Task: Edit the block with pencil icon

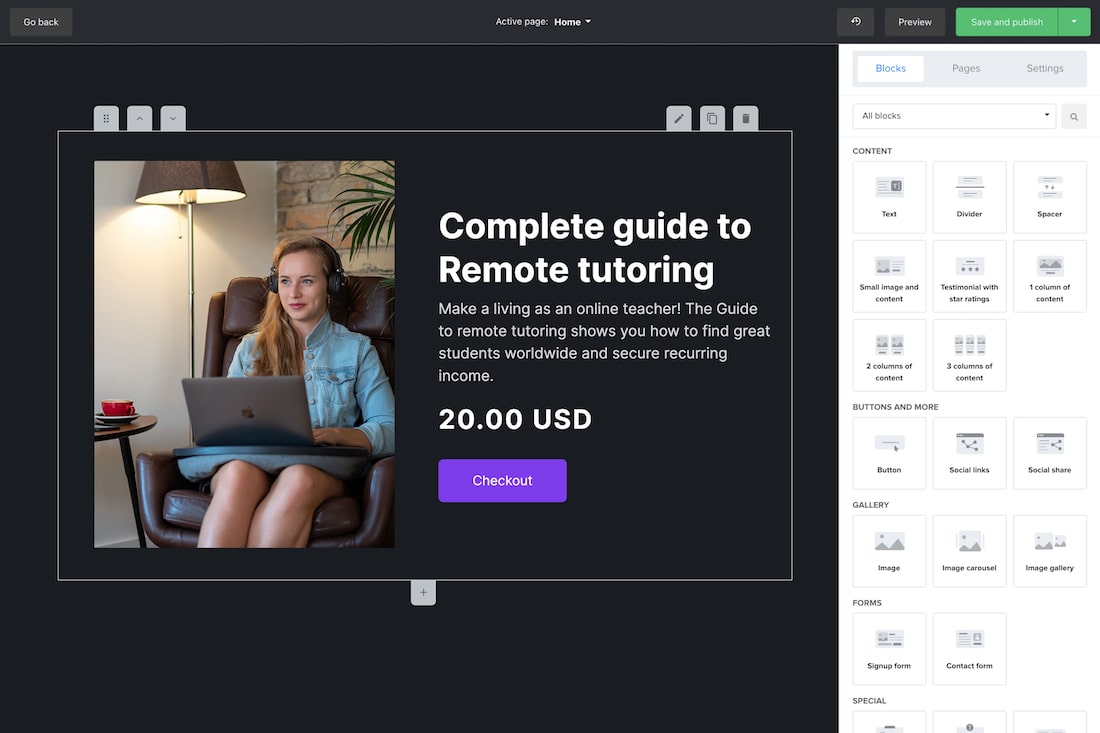Action: pyautogui.click(x=679, y=118)
